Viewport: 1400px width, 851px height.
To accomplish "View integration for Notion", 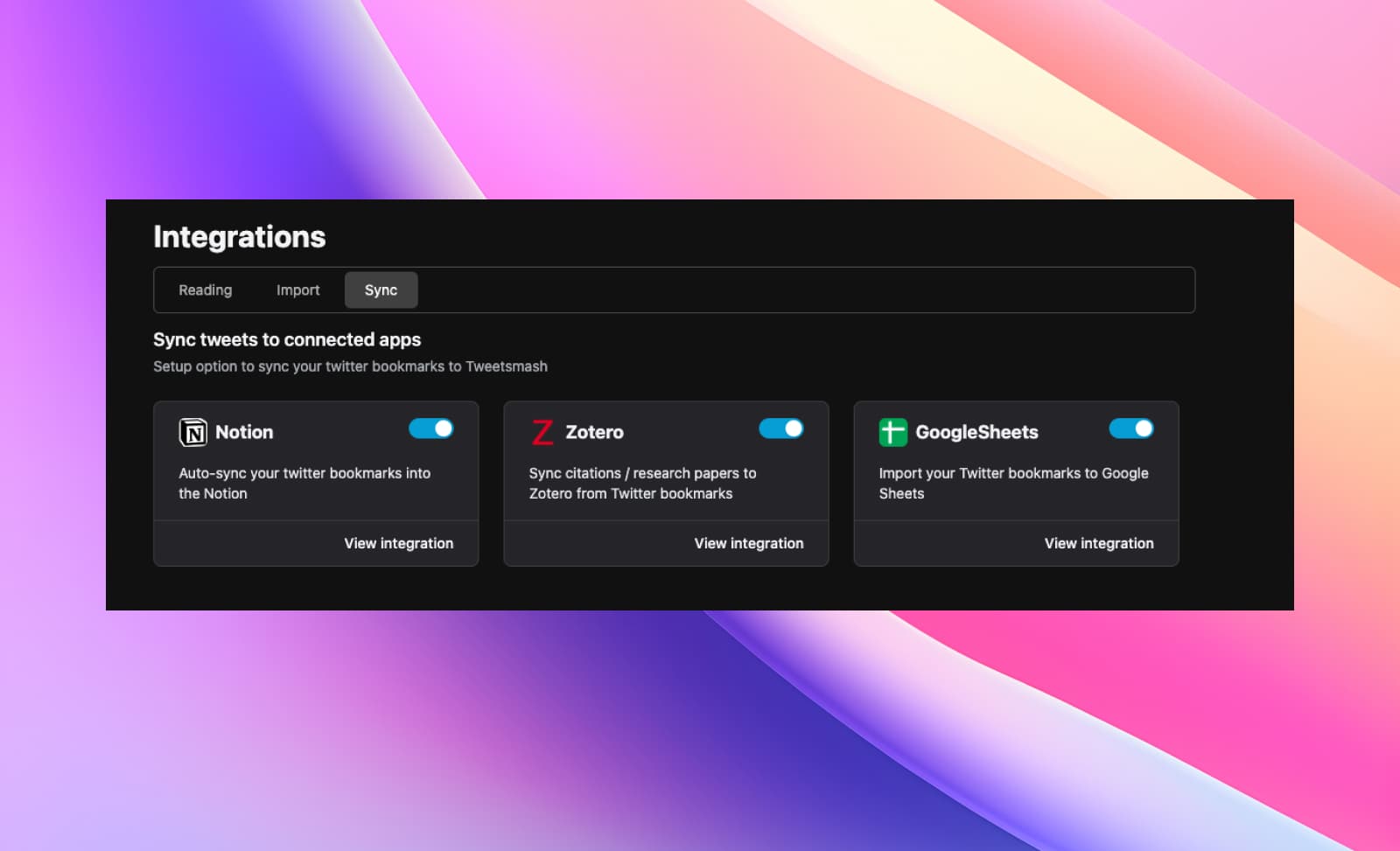I will point(399,543).
